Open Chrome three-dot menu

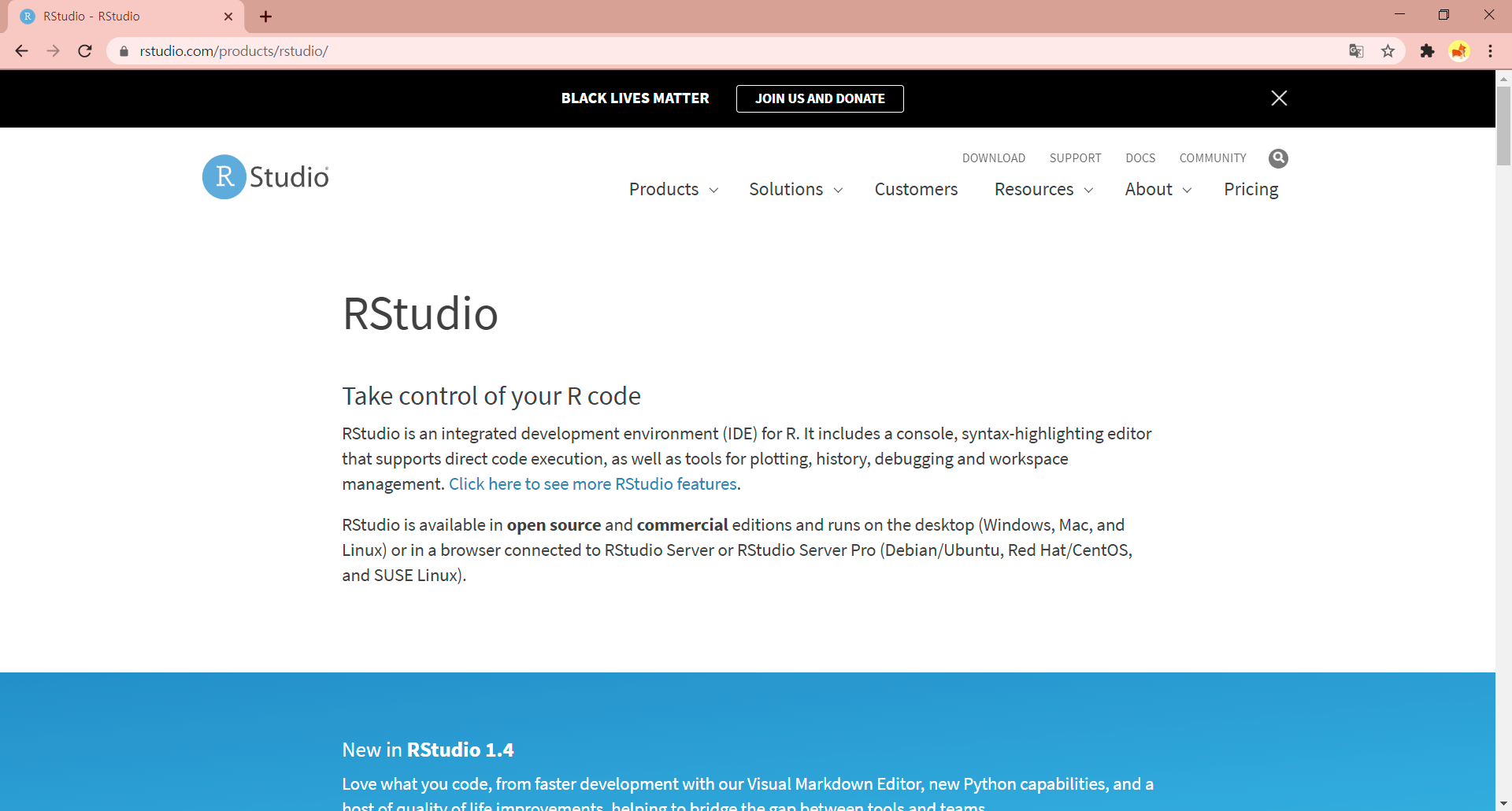[1490, 51]
